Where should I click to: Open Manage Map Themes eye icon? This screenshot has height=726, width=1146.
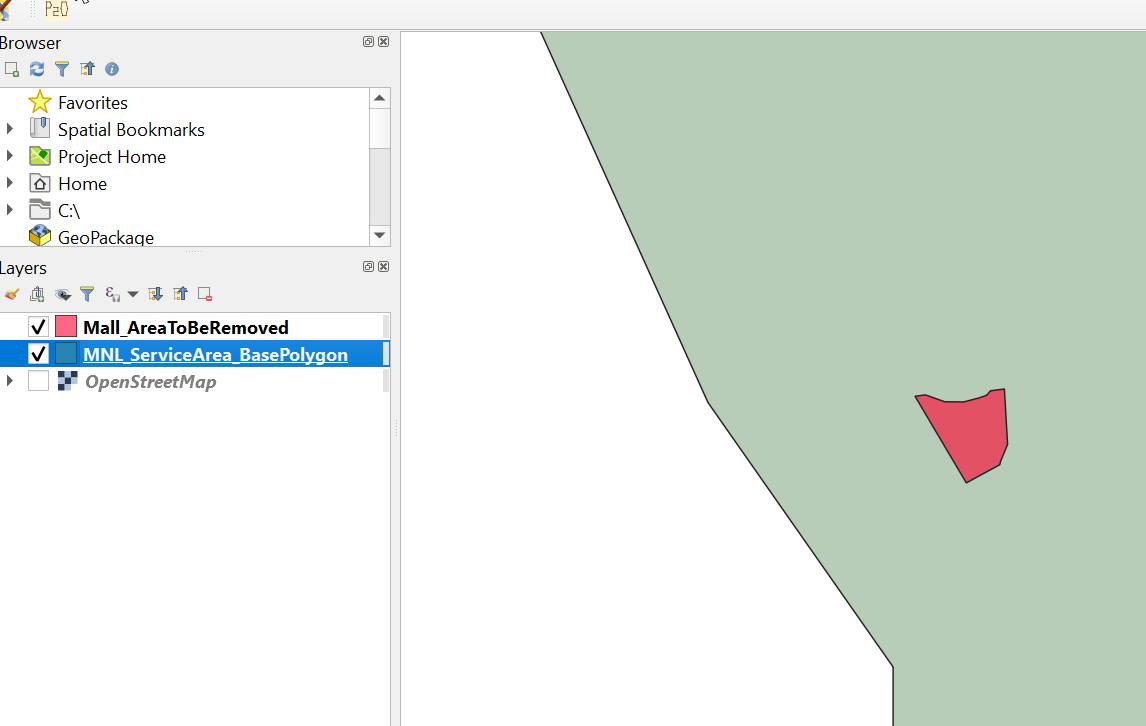click(63, 295)
